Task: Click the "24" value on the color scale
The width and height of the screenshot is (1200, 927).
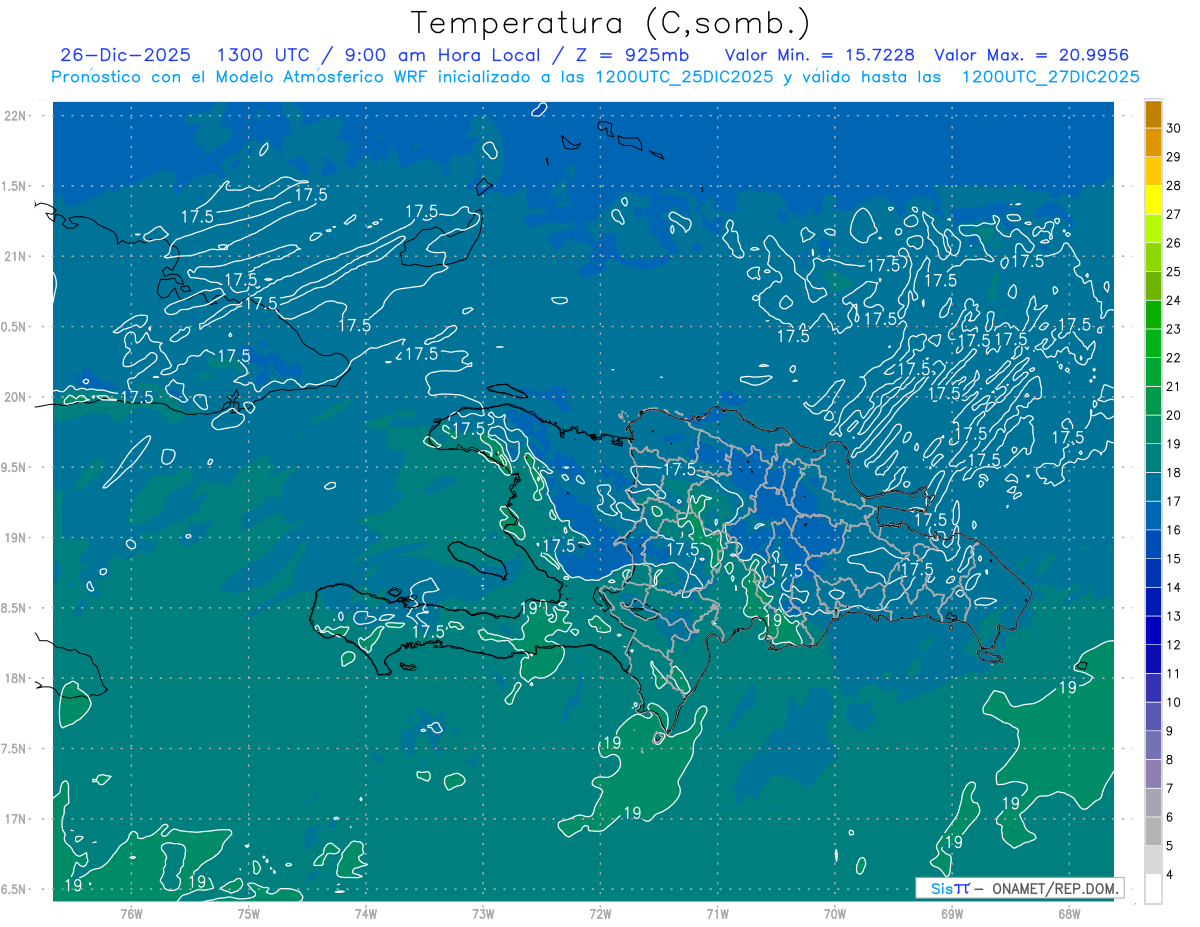Action: point(1174,300)
